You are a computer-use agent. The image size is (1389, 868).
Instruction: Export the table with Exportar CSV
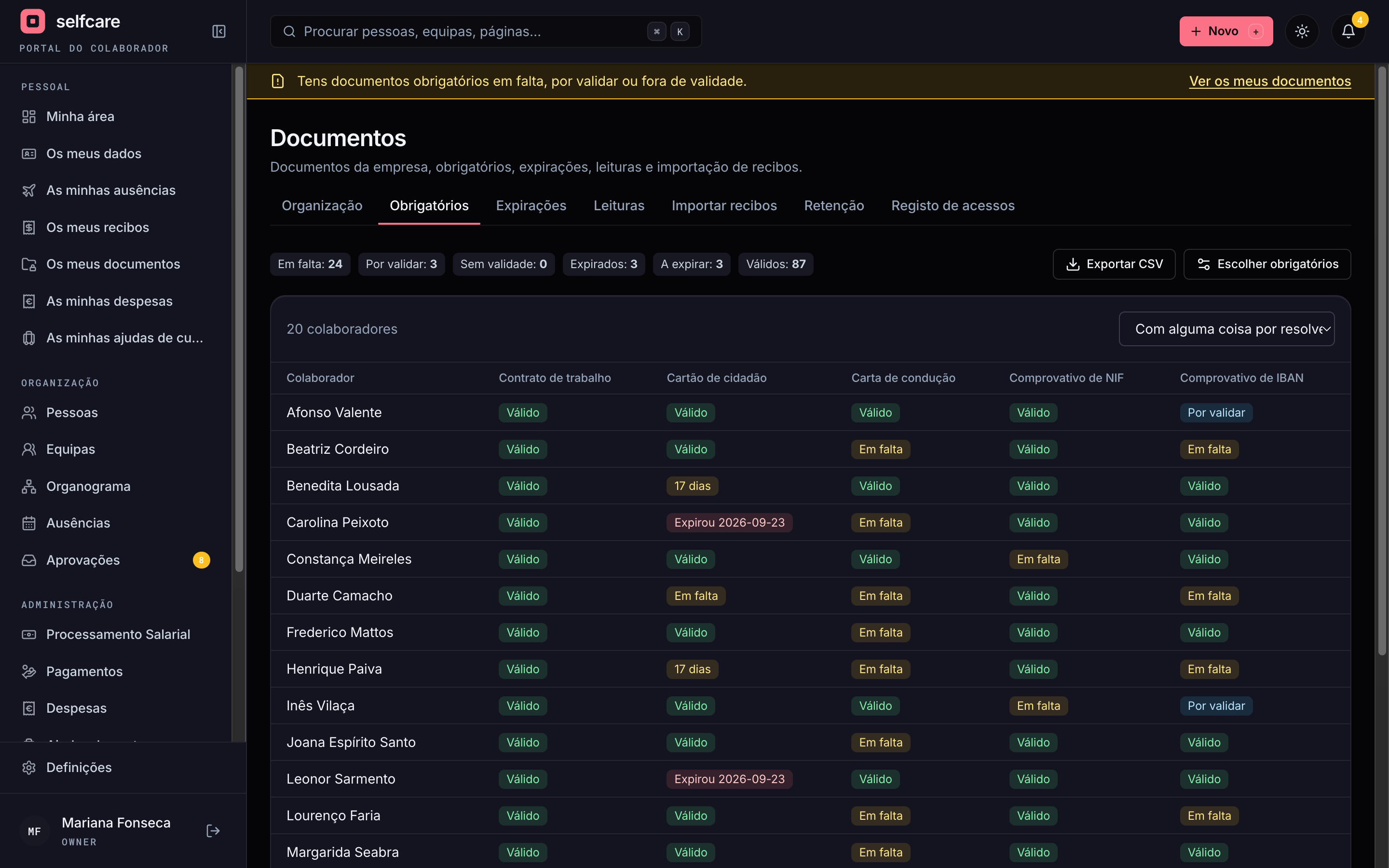[x=1114, y=264]
